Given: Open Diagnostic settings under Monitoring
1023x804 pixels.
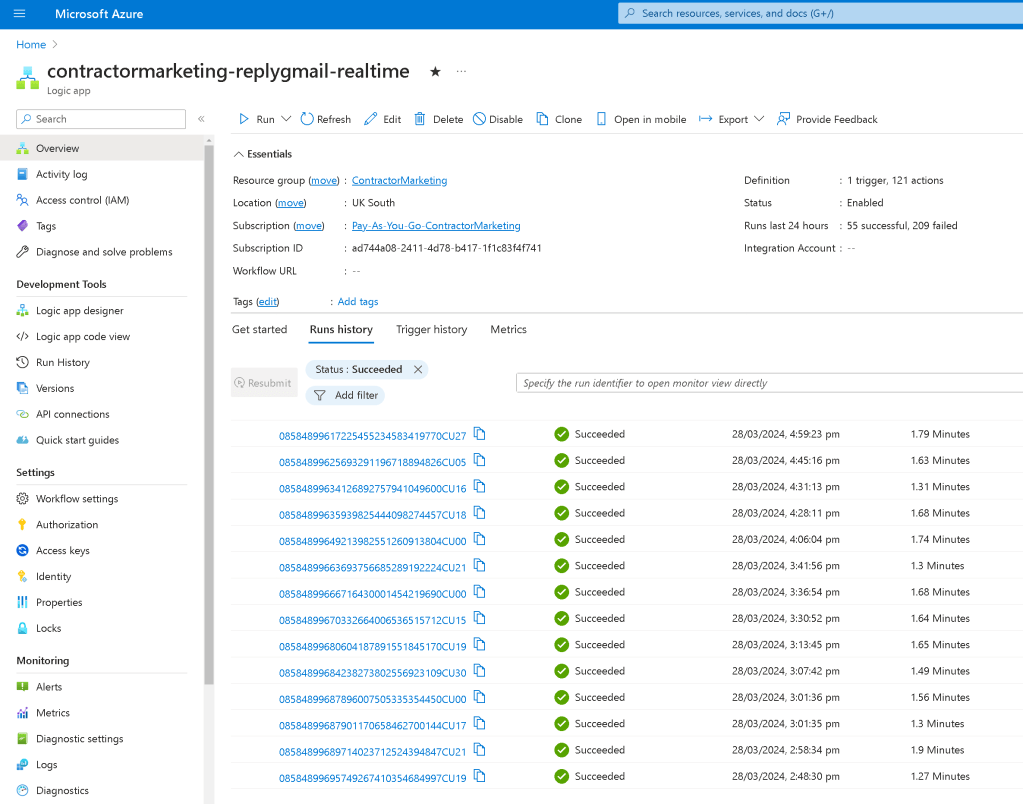Looking at the screenshot, I should 79,739.
